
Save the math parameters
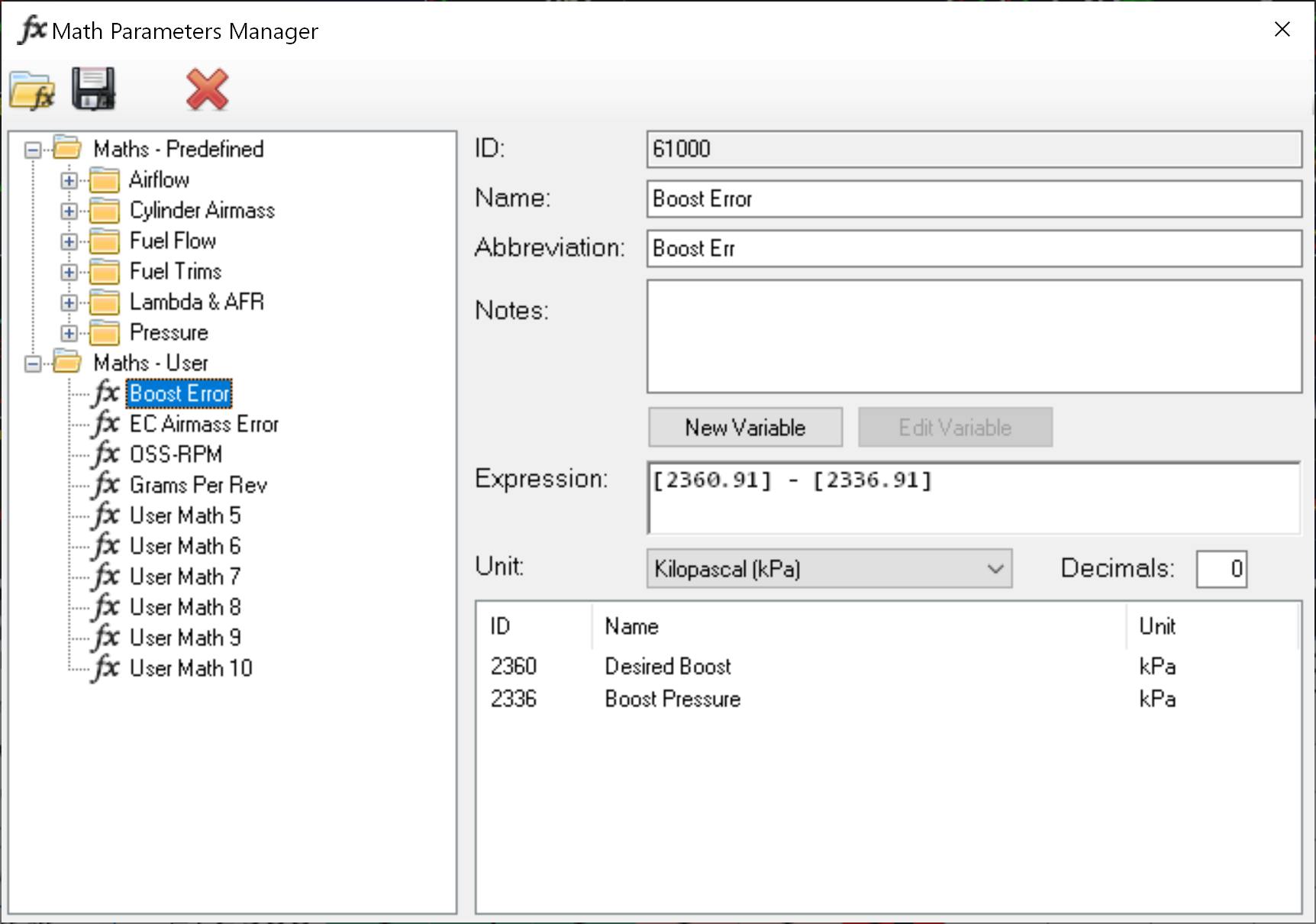93,90
